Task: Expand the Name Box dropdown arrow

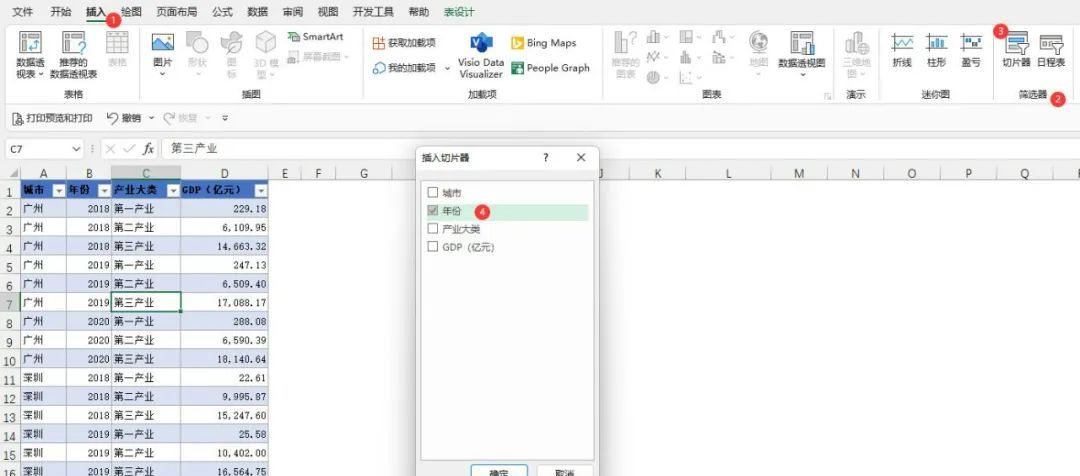Action: point(77,149)
